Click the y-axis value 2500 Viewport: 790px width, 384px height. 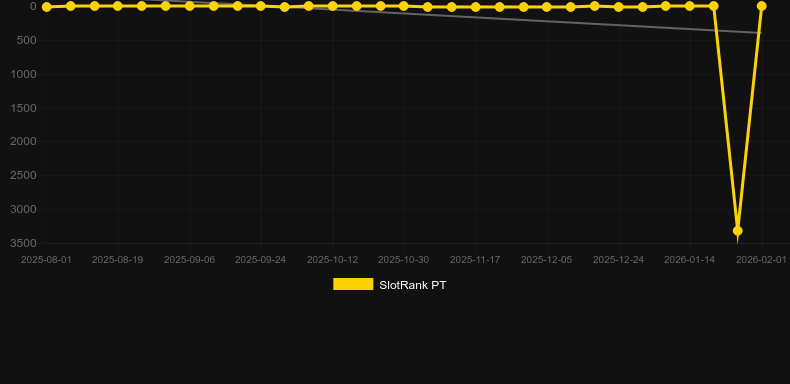click(24, 175)
